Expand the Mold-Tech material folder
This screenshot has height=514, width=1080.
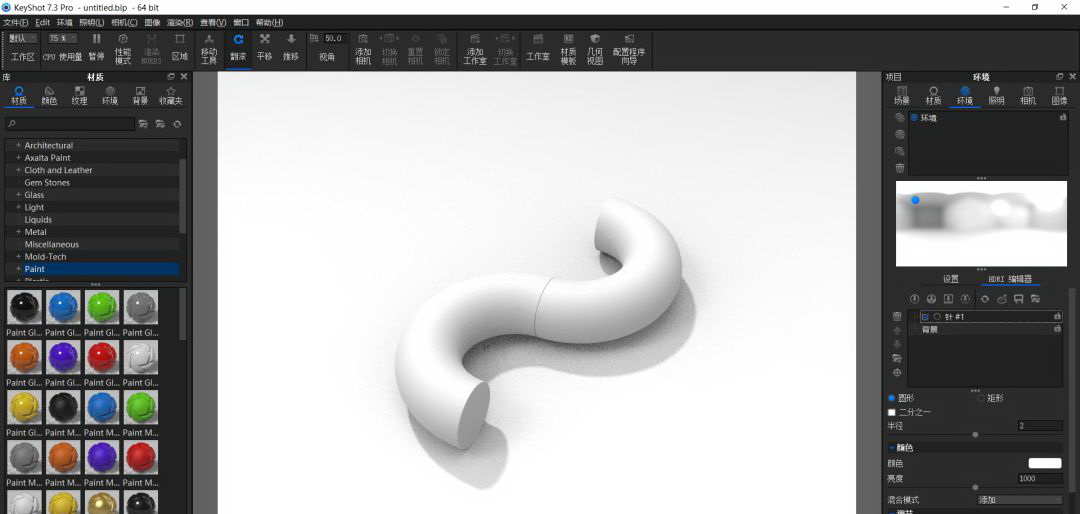(19, 257)
